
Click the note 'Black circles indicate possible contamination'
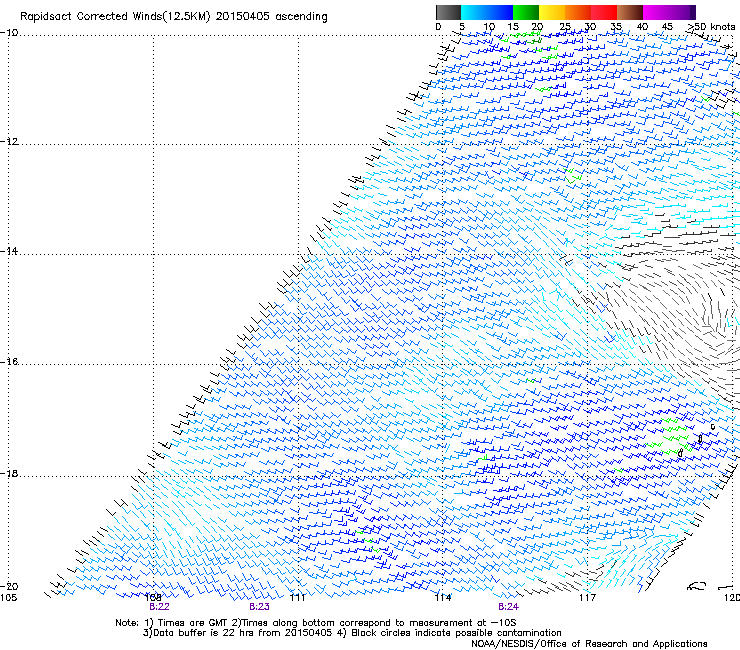[x=456, y=633]
